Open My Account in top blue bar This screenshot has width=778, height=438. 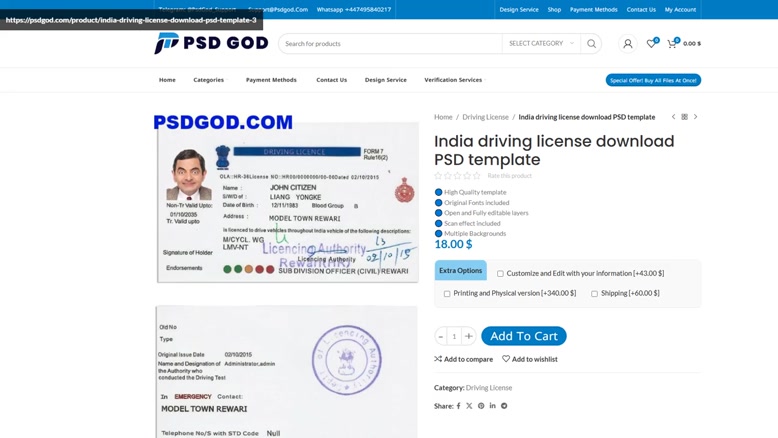tap(680, 9)
